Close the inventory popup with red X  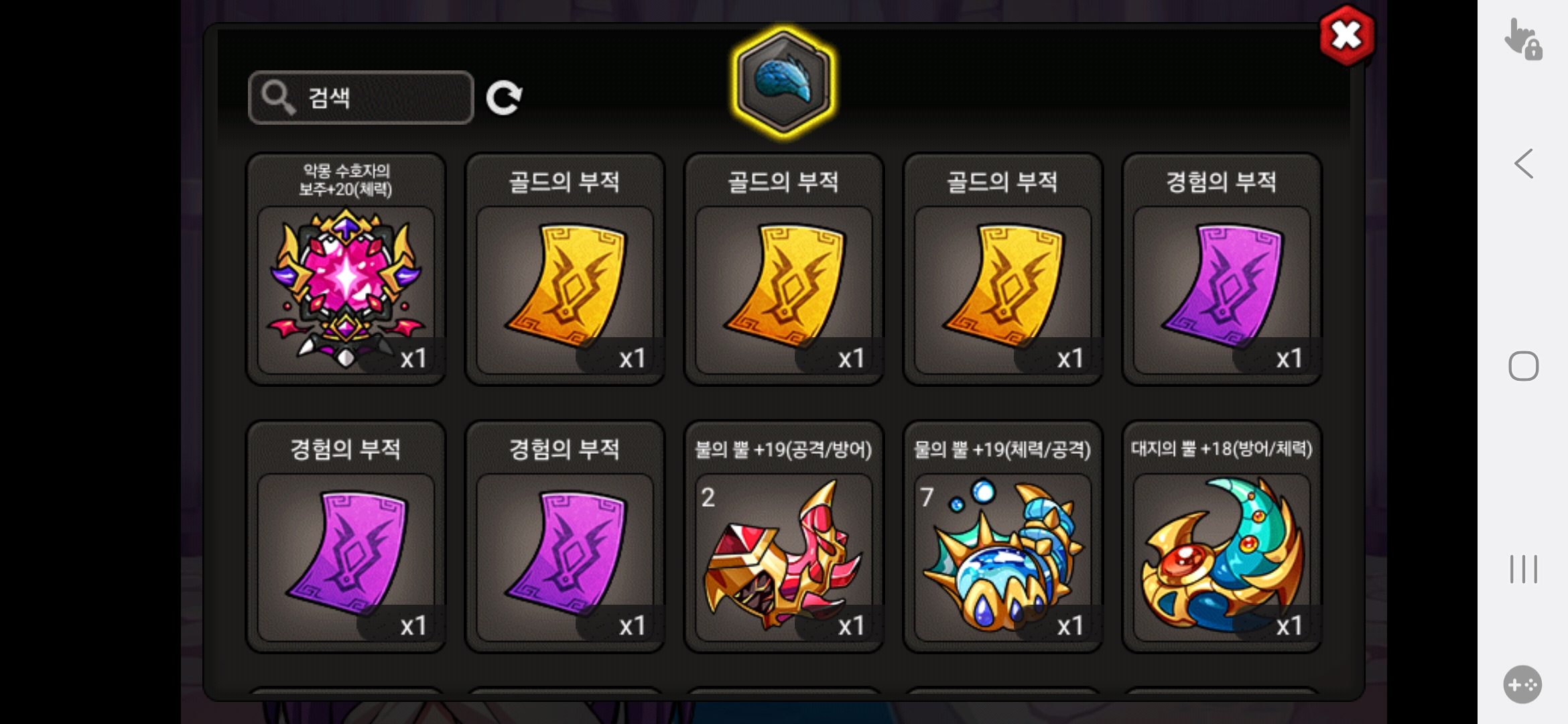pos(1347,36)
